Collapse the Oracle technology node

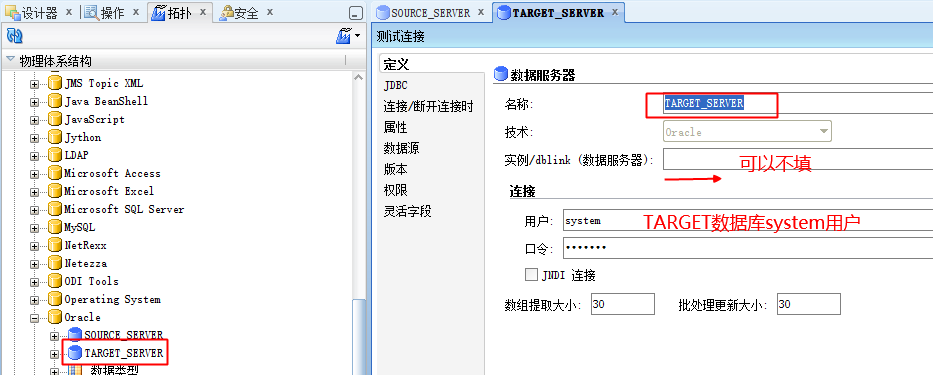[34, 318]
